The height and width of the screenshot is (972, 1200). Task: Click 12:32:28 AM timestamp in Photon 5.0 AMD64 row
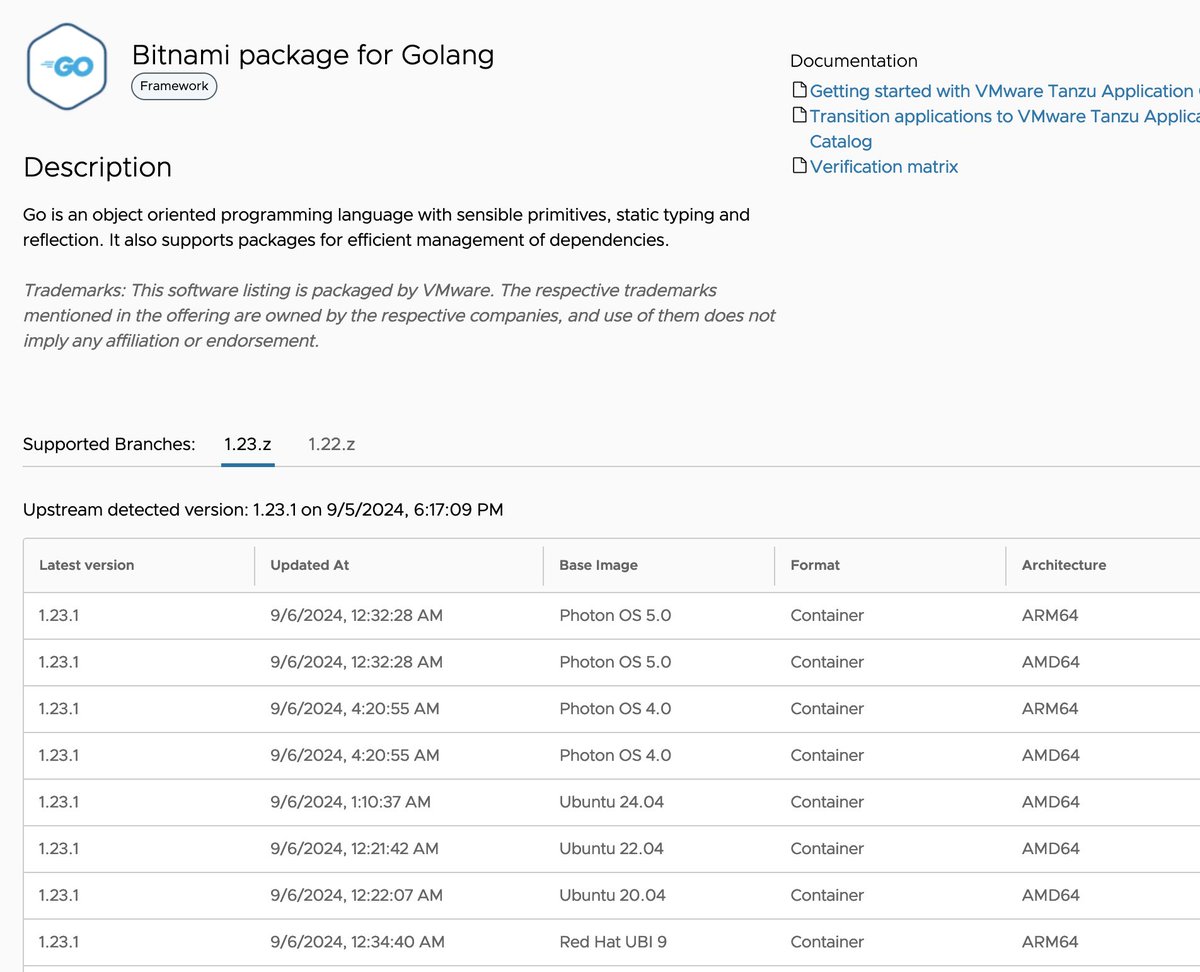356,662
